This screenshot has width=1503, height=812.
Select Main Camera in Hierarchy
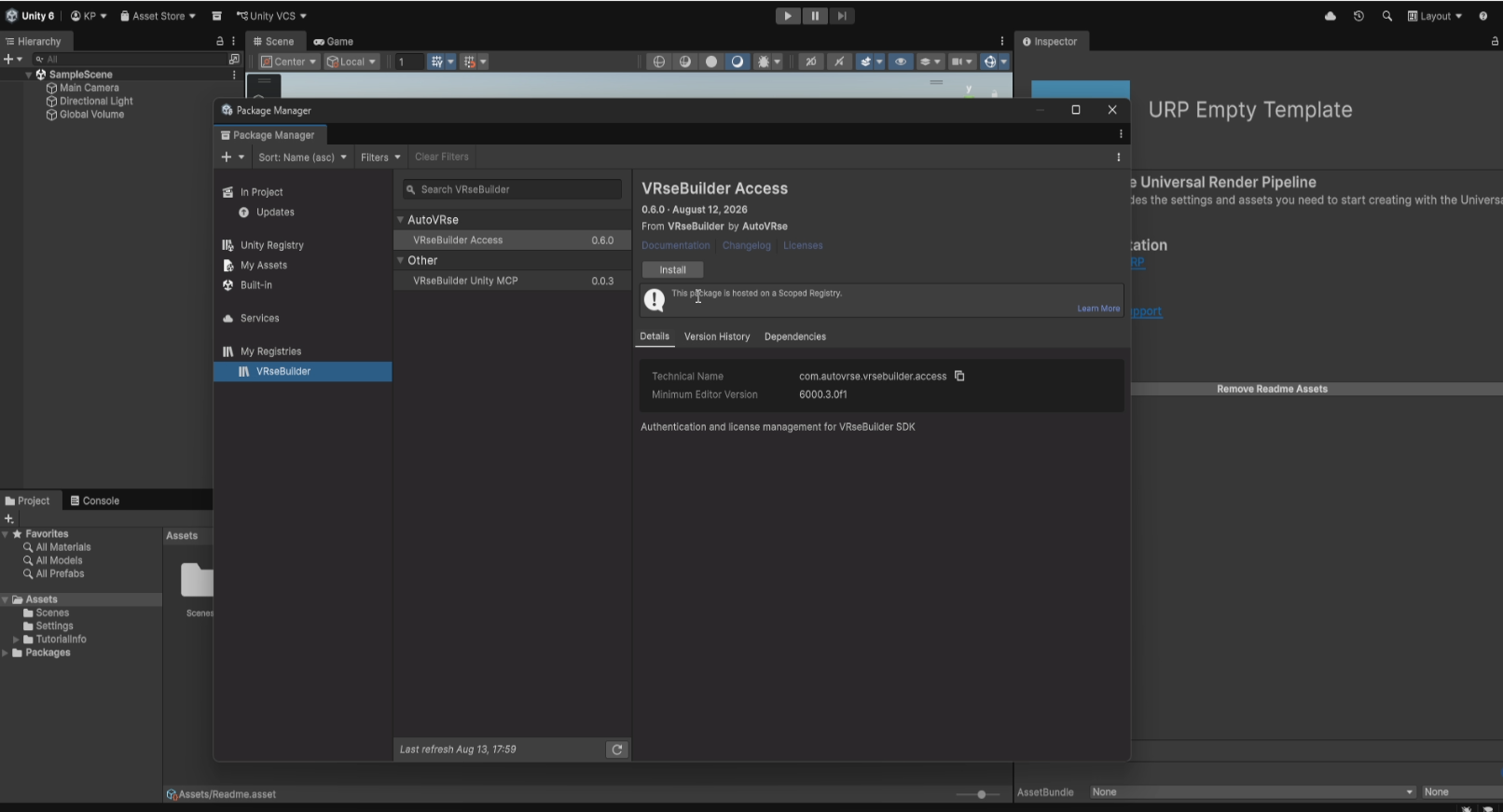pos(89,88)
